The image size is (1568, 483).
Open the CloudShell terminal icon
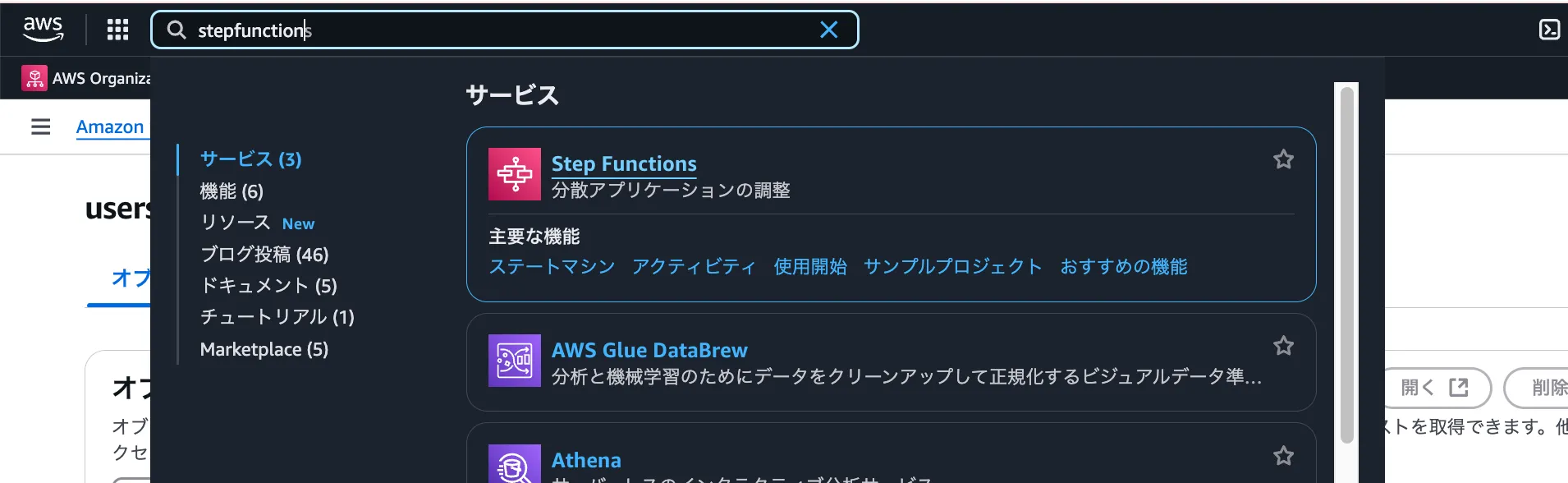pos(1549,30)
